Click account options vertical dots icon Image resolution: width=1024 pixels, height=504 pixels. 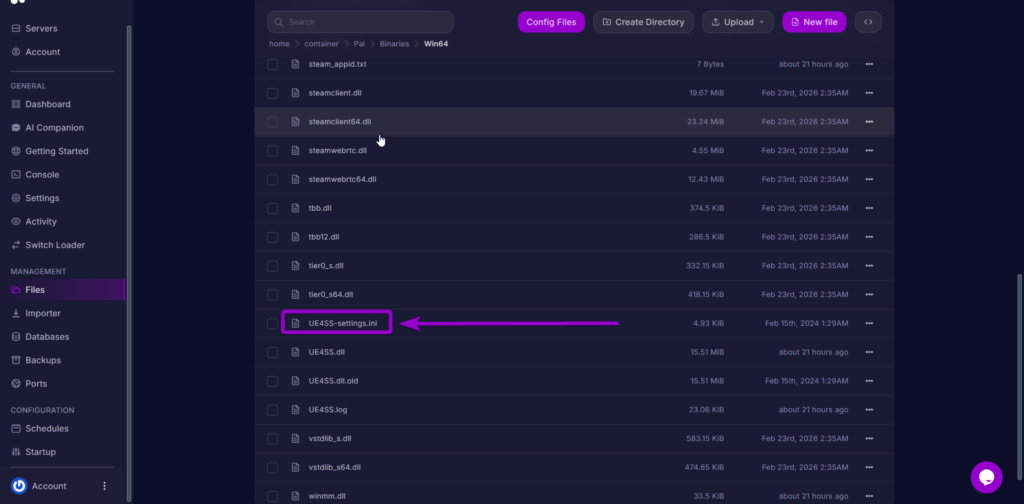104,486
